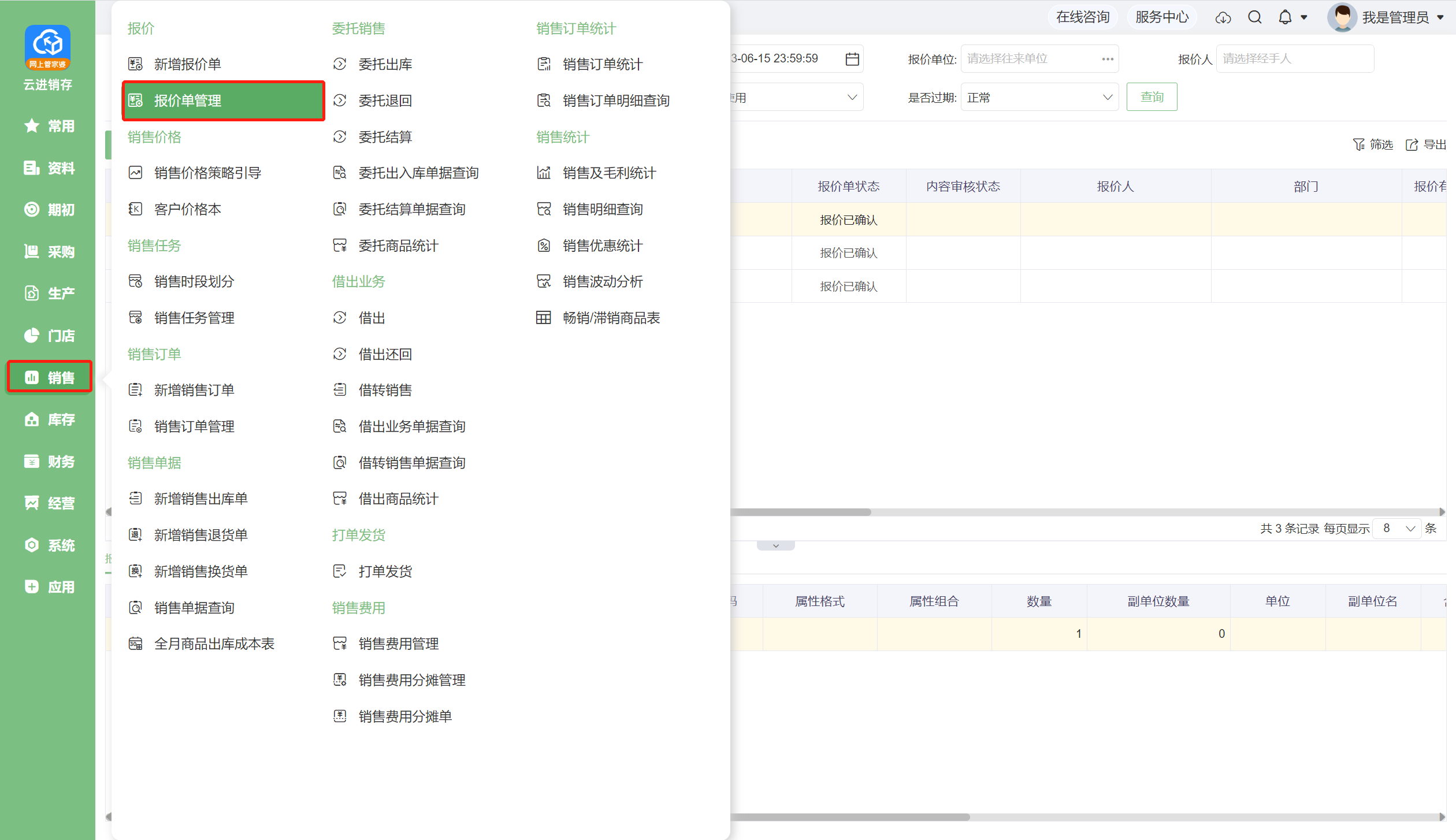Screen dimensions: 1456x840
Task: Open 生产 in the sidebar
Action: (x=49, y=293)
